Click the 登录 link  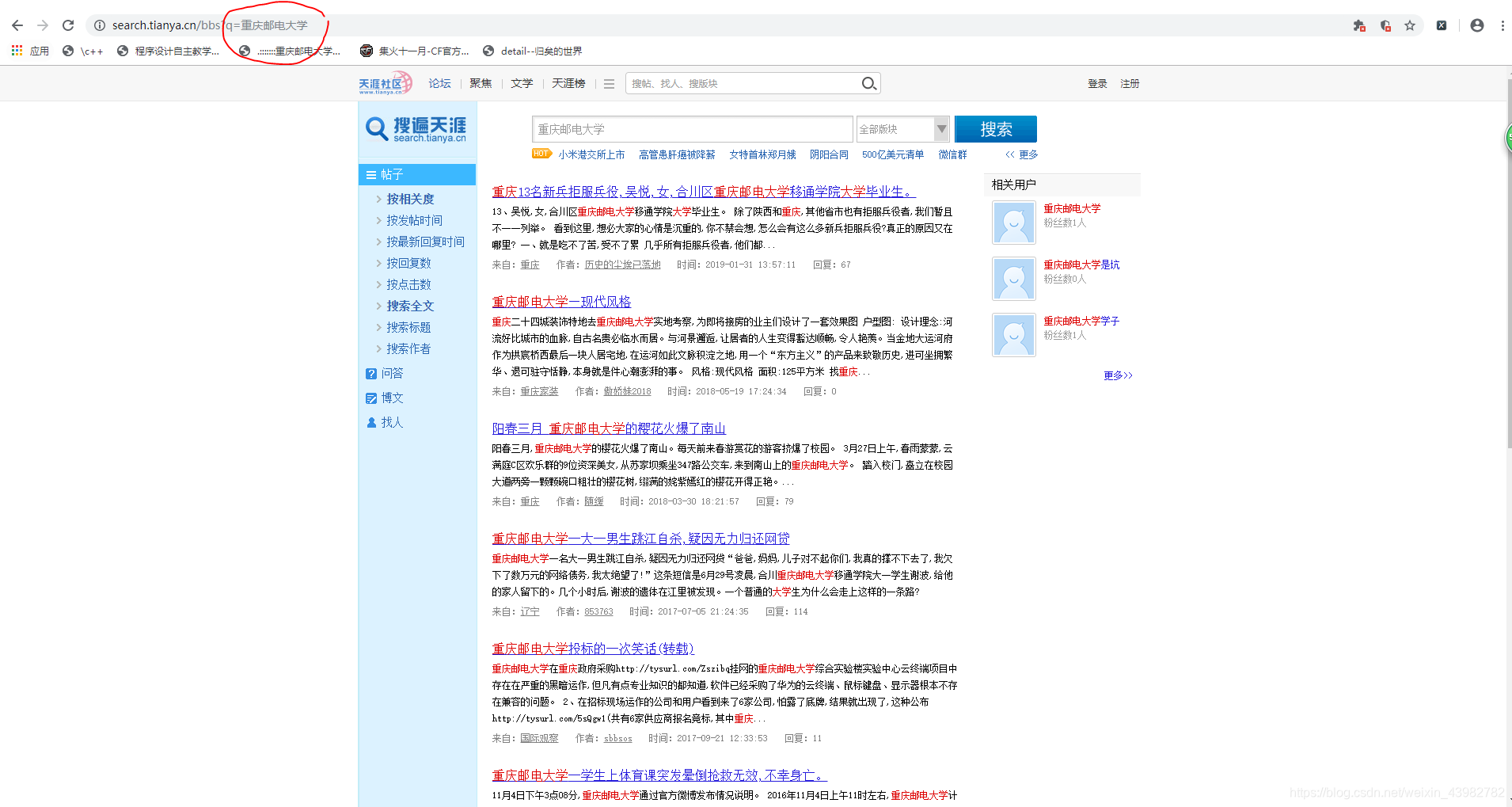tap(1097, 83)
